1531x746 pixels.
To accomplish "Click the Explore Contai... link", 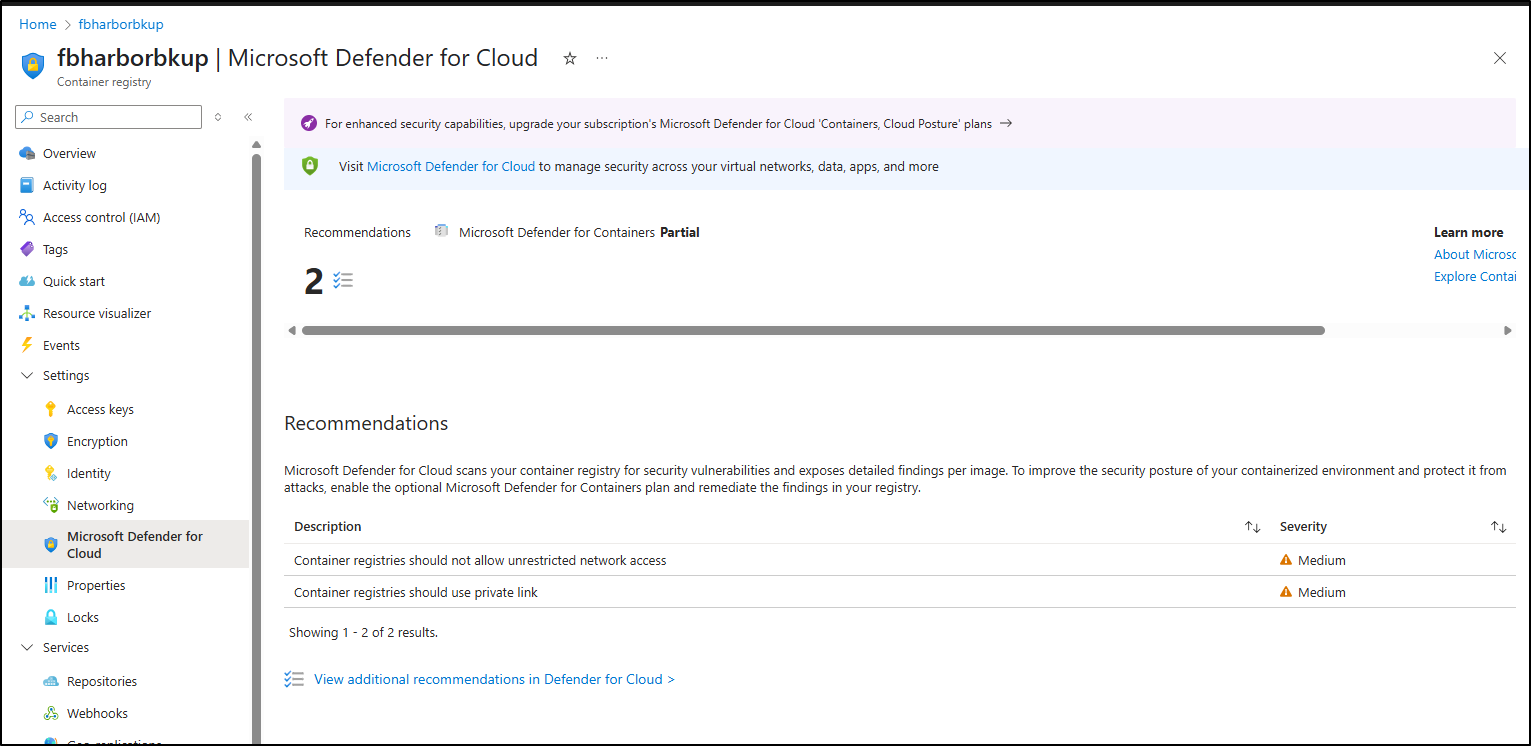I will (1475, 276).
